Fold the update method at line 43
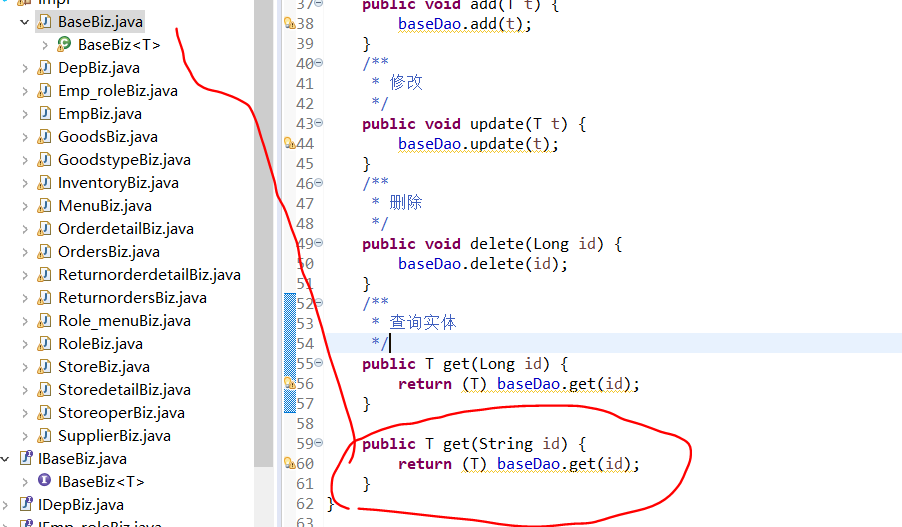Image resolution: width=902 pixels, height=527 pixels. coord(319,123)
